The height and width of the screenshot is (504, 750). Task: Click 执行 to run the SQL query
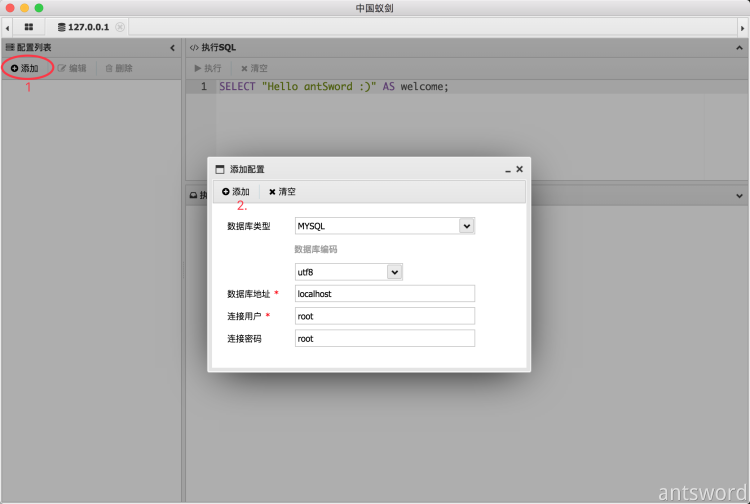(207, 68)
